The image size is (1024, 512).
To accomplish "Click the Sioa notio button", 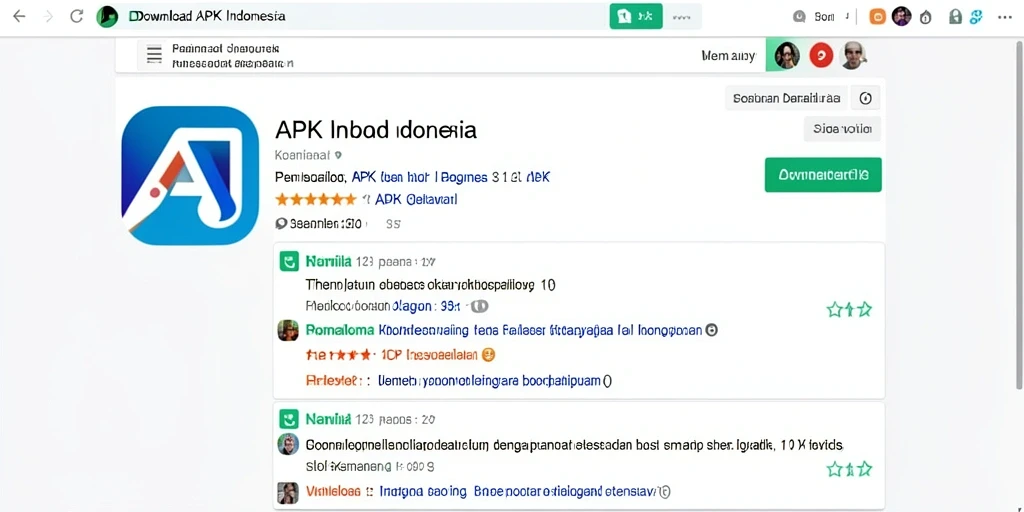I will coord(842,129).
